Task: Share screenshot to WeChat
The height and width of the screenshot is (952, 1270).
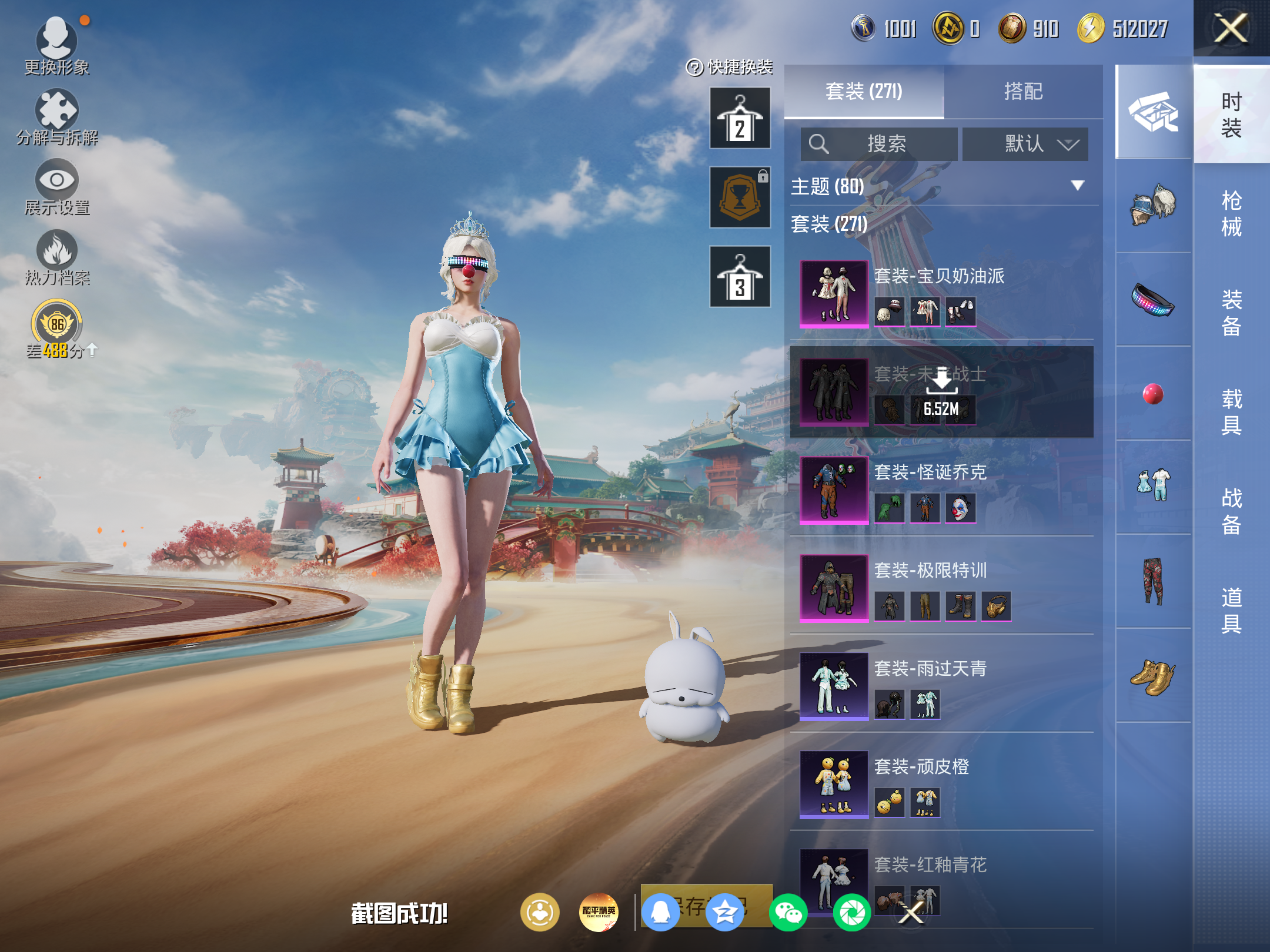Action: point(788,913)
